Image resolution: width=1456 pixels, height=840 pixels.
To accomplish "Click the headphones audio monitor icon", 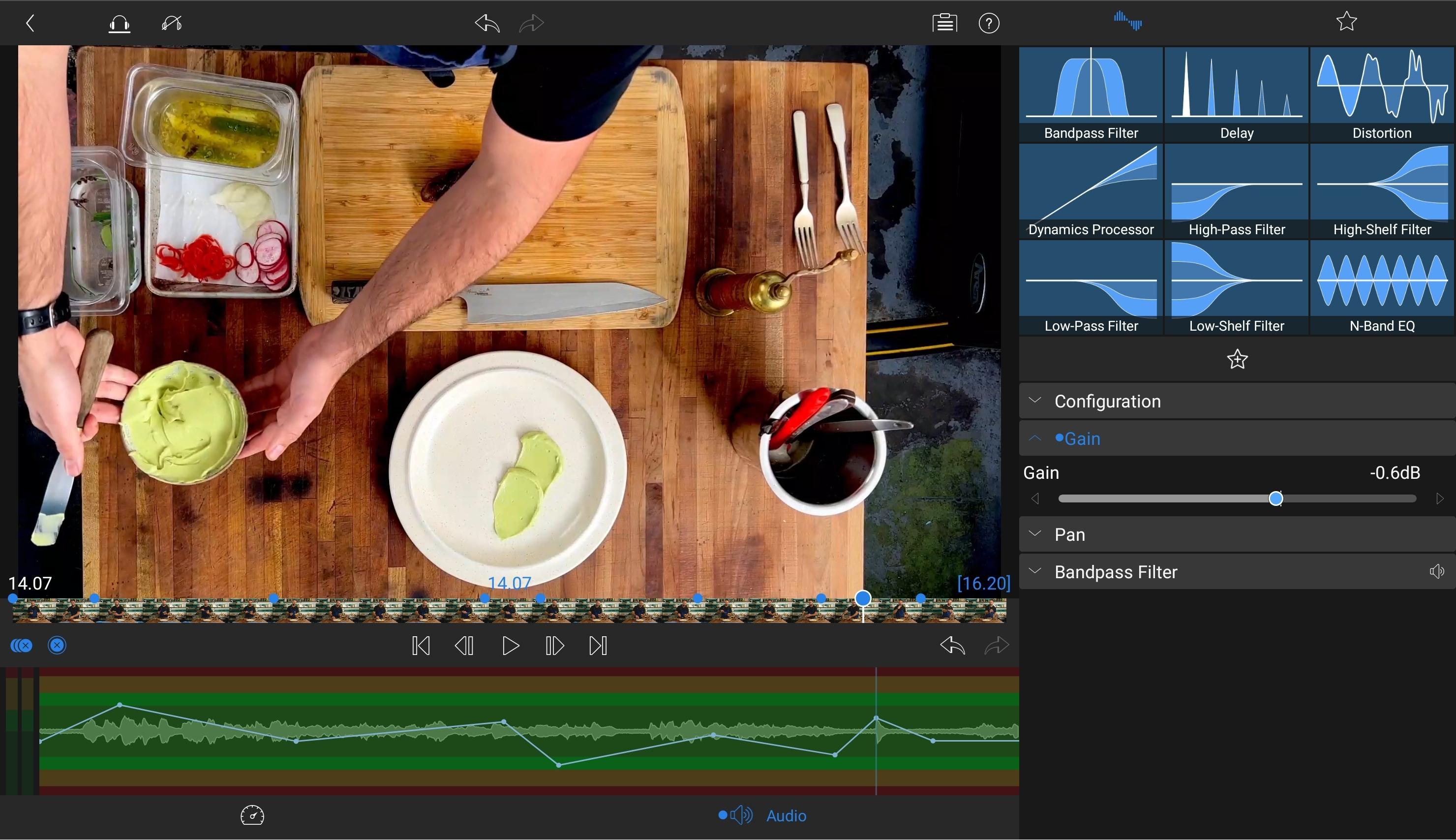I will coord(120,24).
